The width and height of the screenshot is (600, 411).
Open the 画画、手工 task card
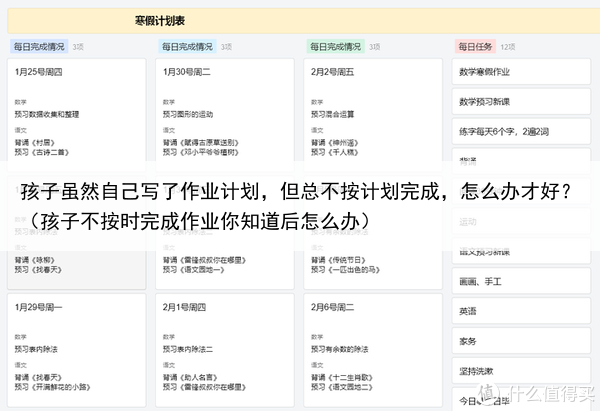point(519,282)
